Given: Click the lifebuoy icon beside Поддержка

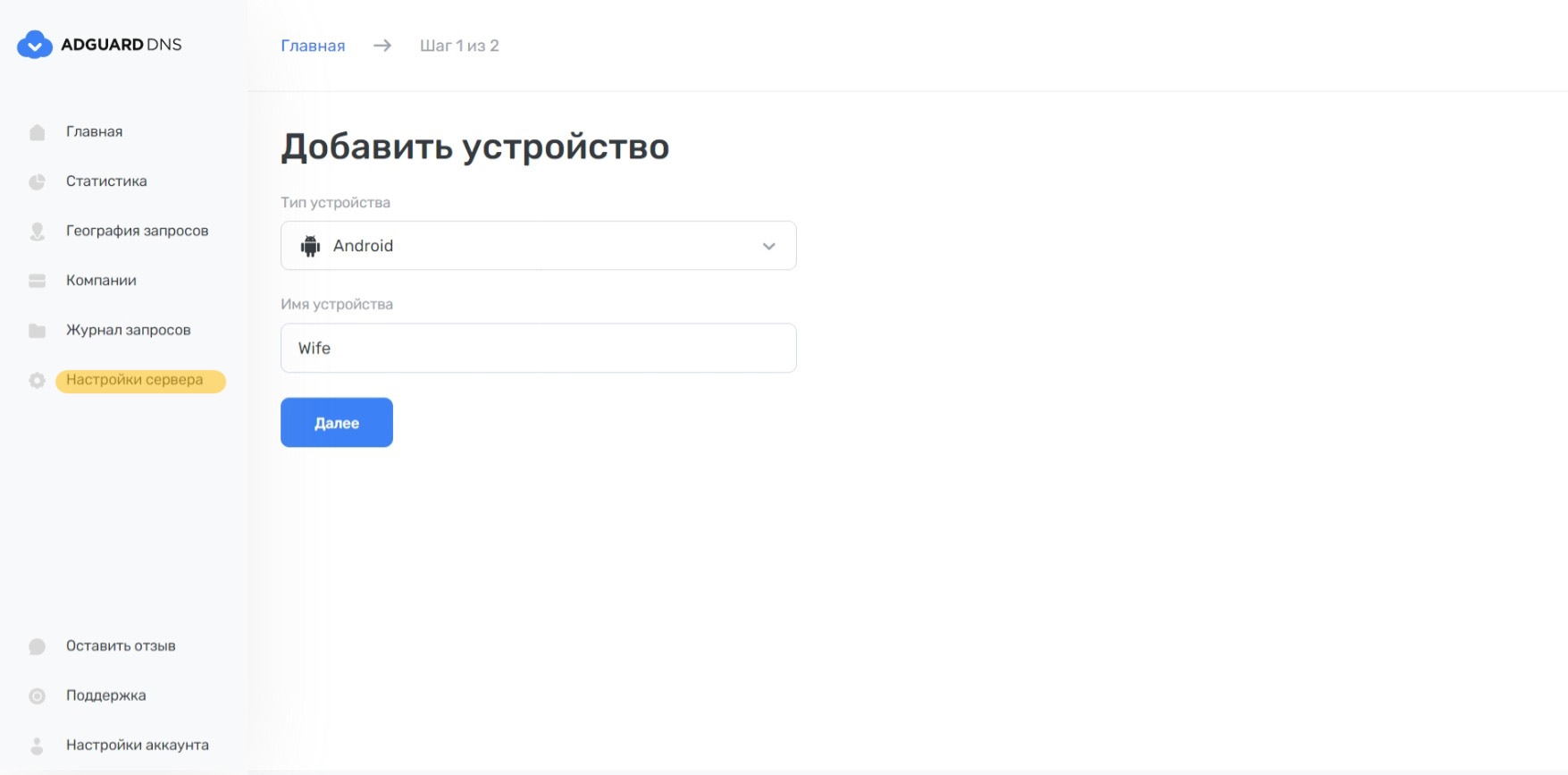Looking at the screenshot, I should tap(37, 696).
